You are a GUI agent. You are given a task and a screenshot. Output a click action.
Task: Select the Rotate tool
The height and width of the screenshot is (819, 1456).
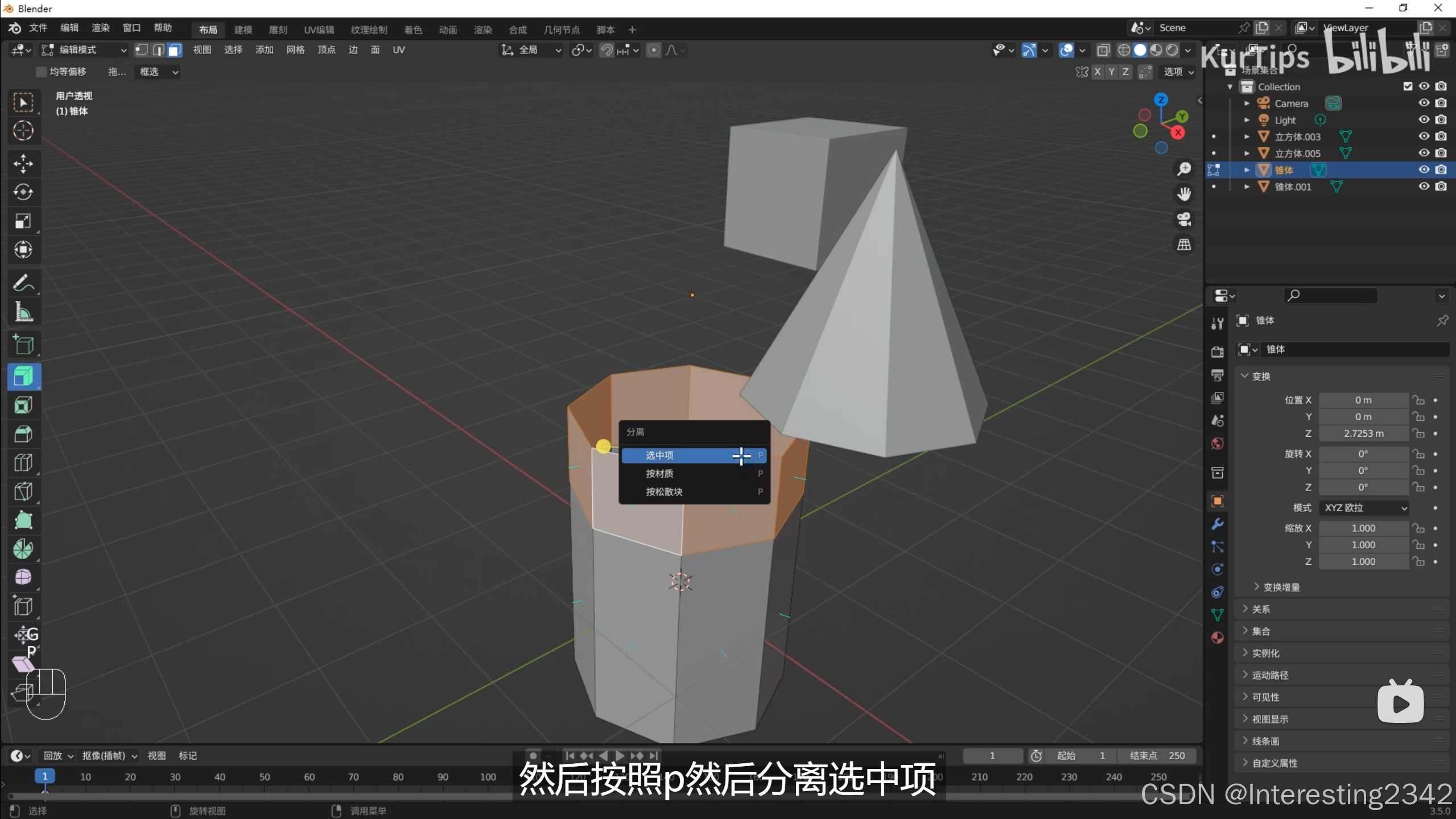pos(23,192)
